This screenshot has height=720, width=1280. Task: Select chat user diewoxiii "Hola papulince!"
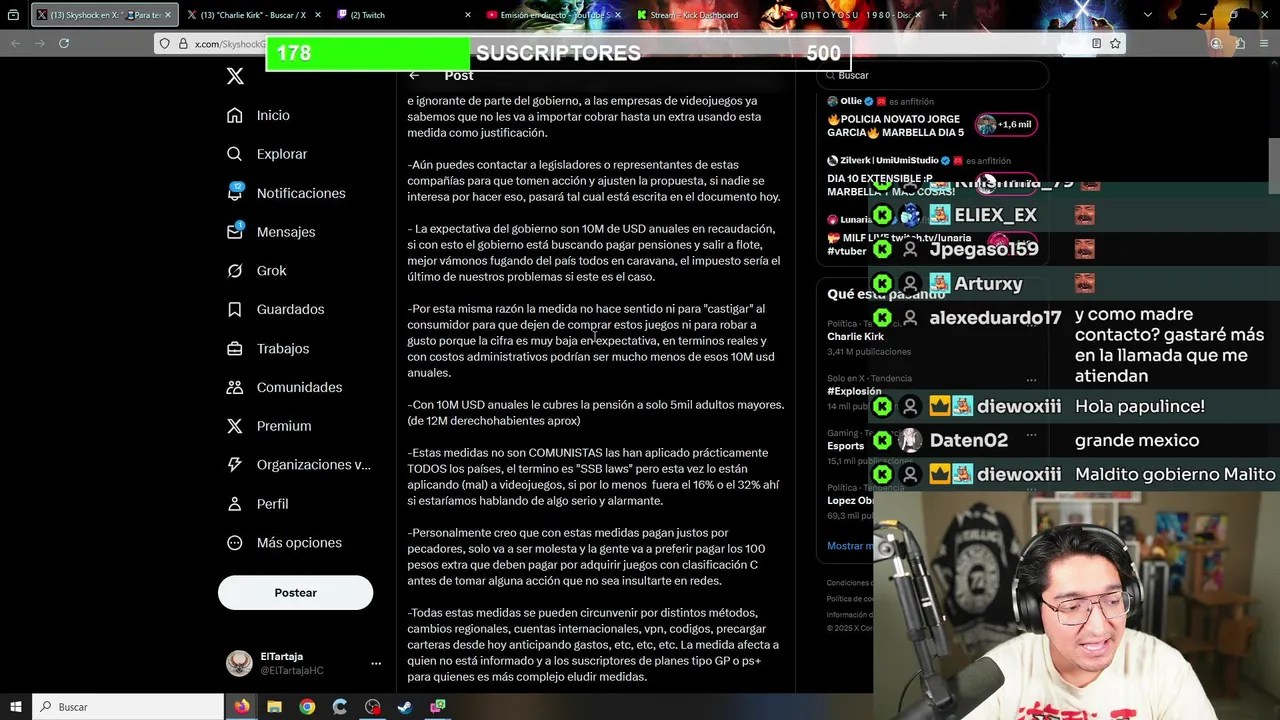1019,407
